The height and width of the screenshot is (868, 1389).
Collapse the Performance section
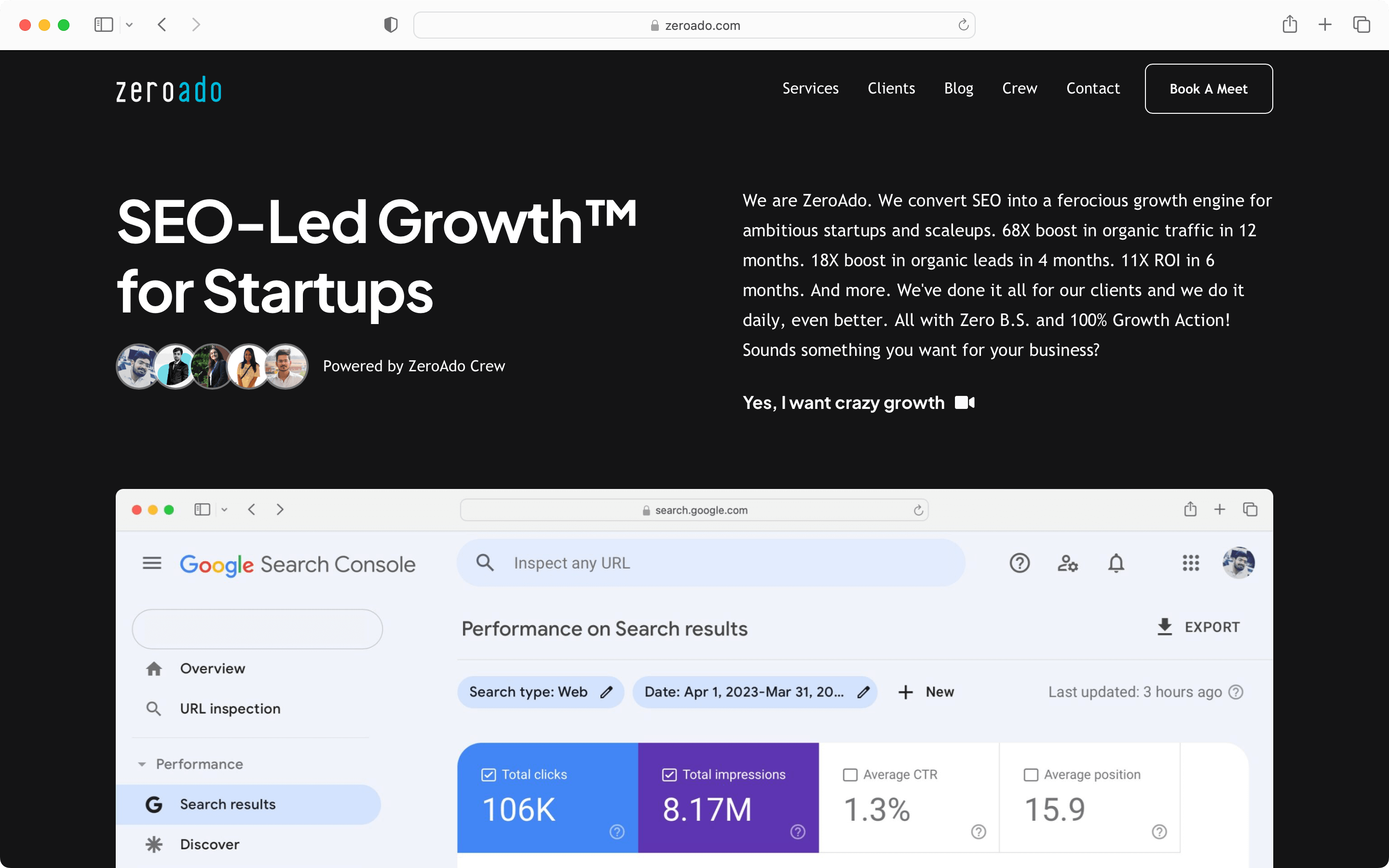point(142,764)
